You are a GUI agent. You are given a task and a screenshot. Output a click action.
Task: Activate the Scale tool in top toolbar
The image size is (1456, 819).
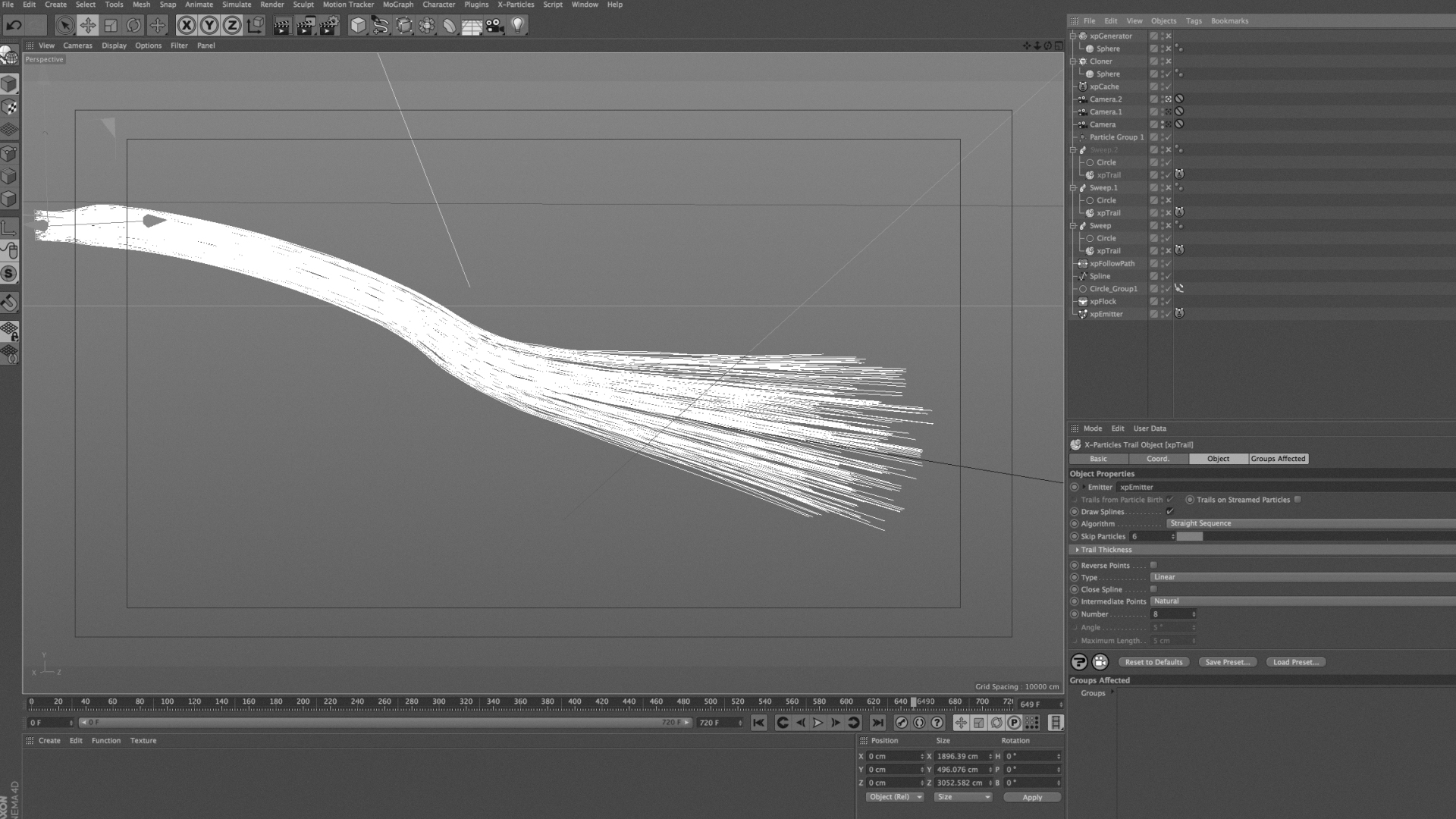pos(111,25)
